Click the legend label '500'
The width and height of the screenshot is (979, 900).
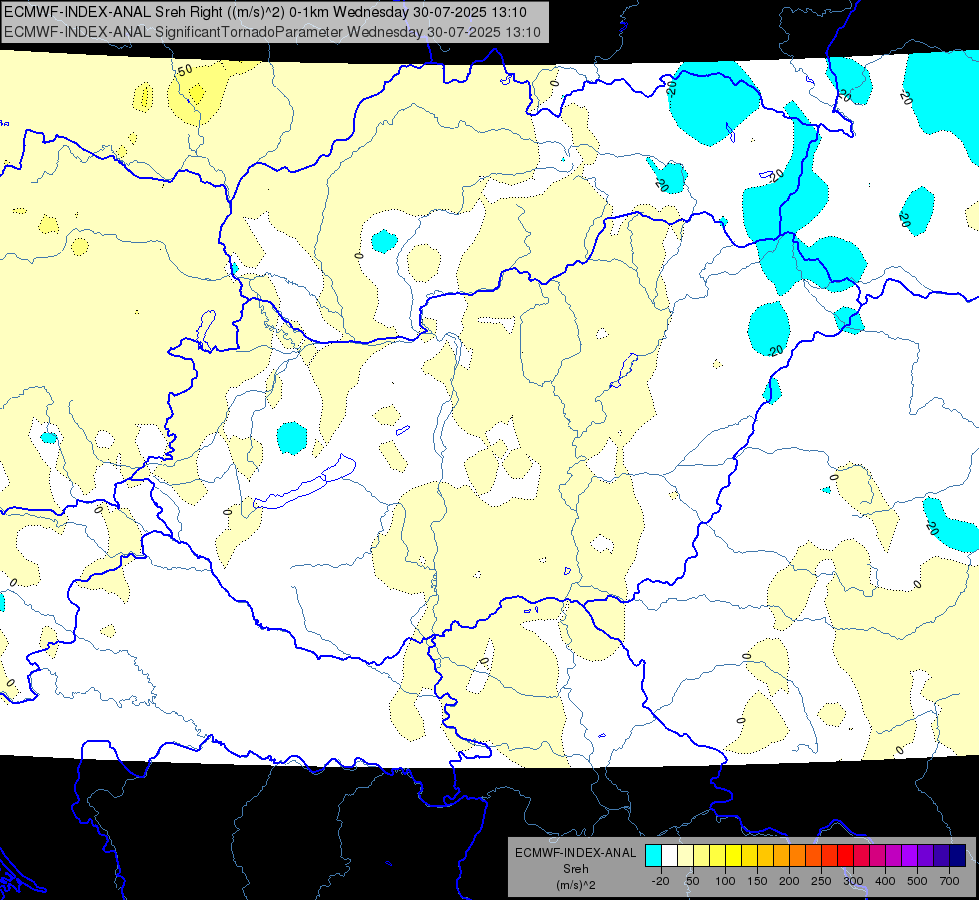click(917, 881)
